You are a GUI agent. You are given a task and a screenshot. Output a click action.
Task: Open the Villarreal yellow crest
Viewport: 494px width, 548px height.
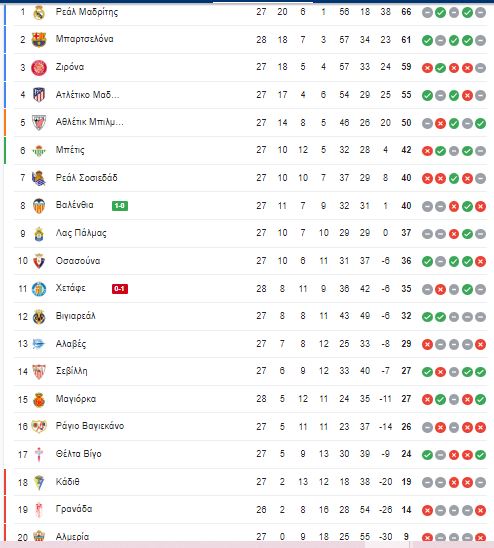[x=39, y=317]
